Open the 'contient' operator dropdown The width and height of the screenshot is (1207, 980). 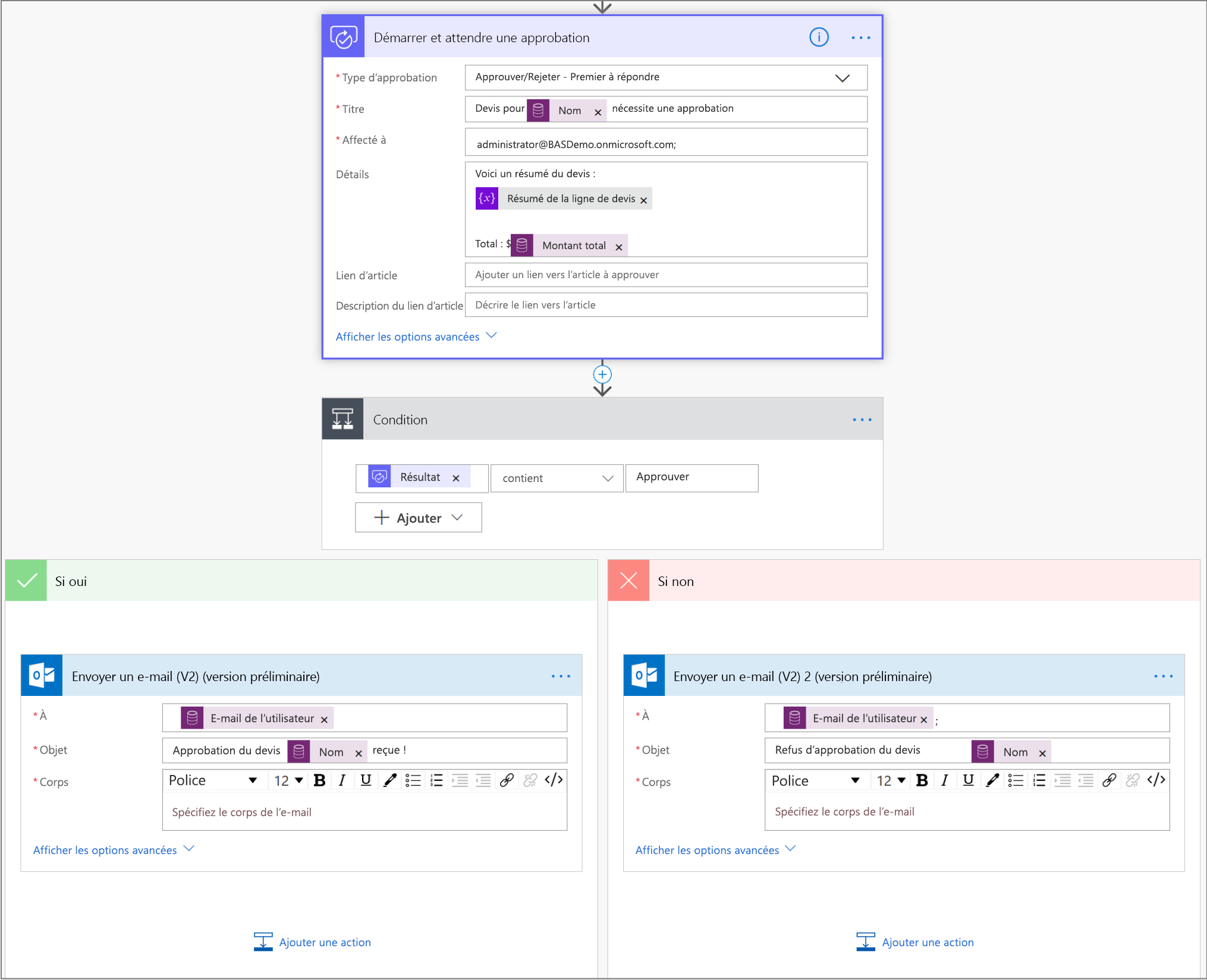557,478
